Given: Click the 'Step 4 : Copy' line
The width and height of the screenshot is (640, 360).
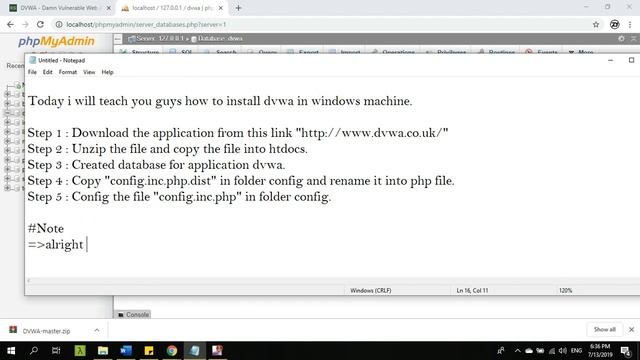Looking at the screenshot, I should click(241, 181).
